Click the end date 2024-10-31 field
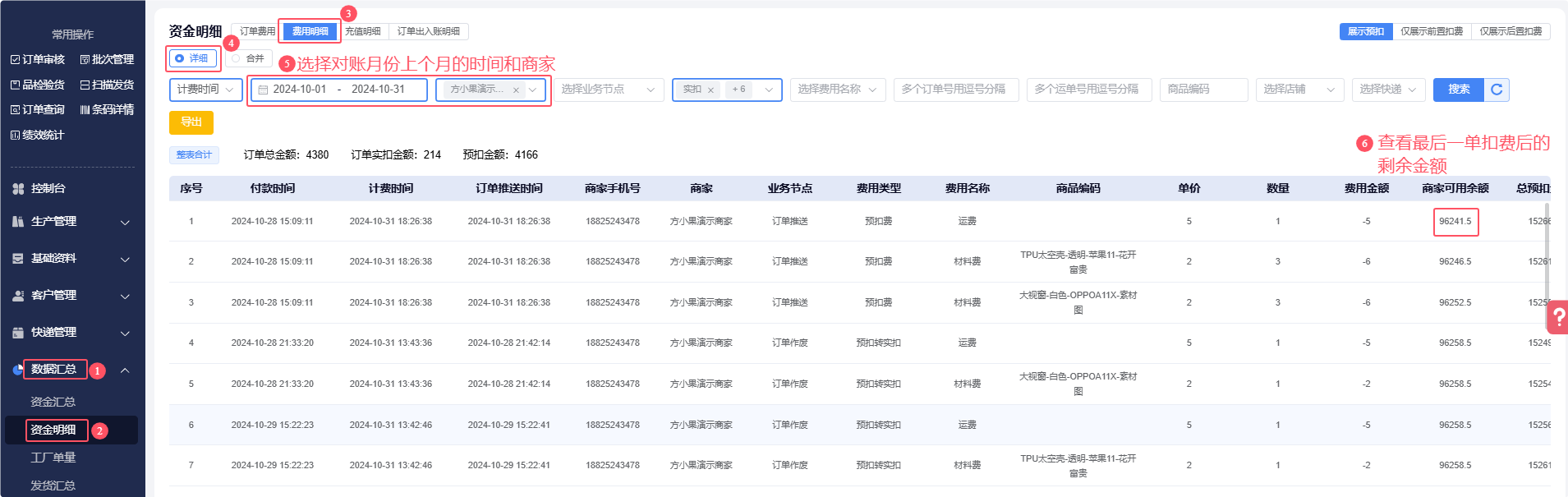Viewport: 1568px width, 497px height. click(378, 90)
